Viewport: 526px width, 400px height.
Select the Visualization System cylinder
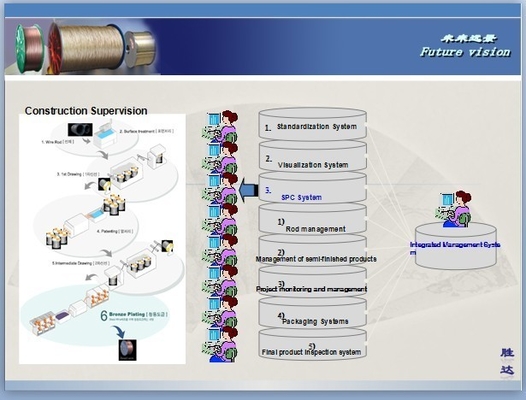point(313,155)
